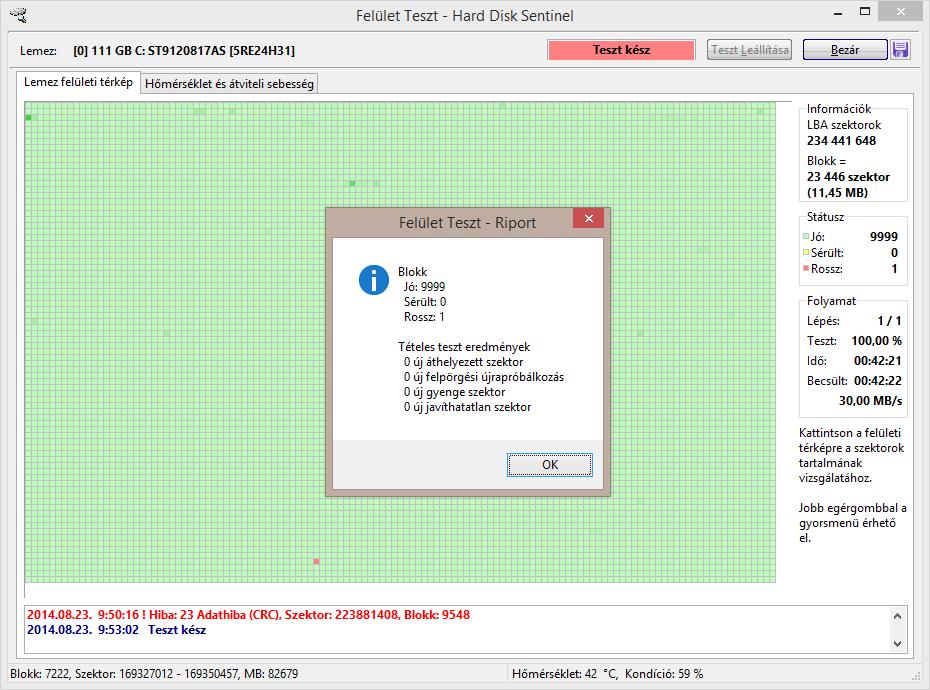Click the Bezár button
The width and height of the screenshot is (930, 690).
point(845,50)
